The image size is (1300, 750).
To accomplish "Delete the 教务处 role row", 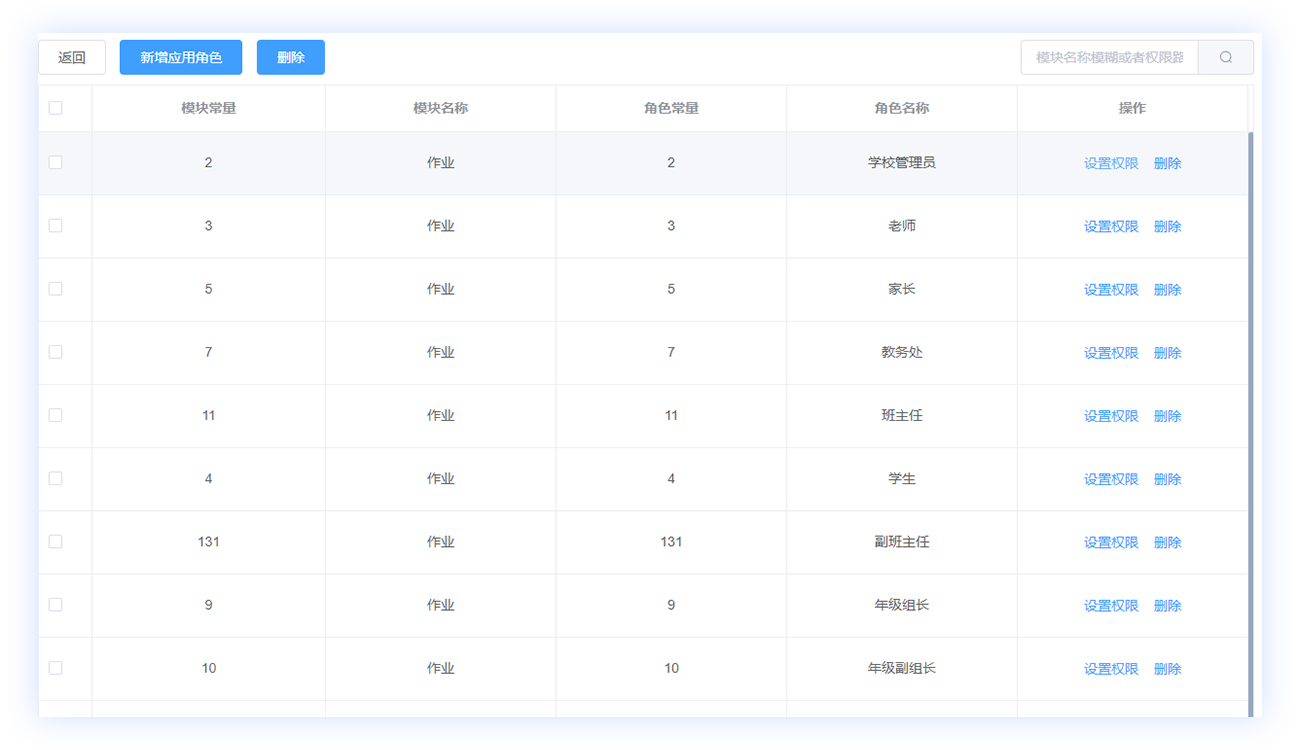I will pos(1167,352).
